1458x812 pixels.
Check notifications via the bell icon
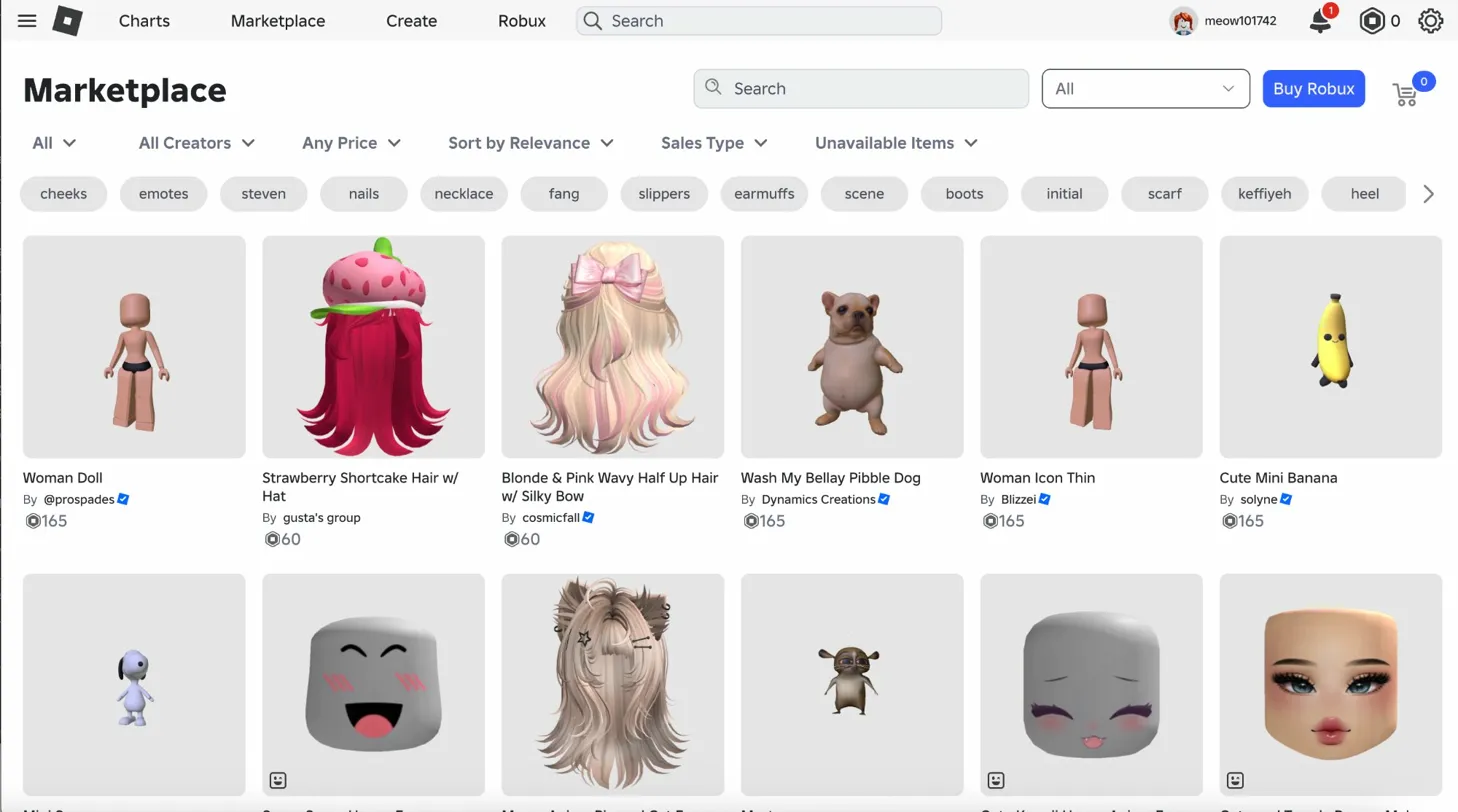point(1319,20)
